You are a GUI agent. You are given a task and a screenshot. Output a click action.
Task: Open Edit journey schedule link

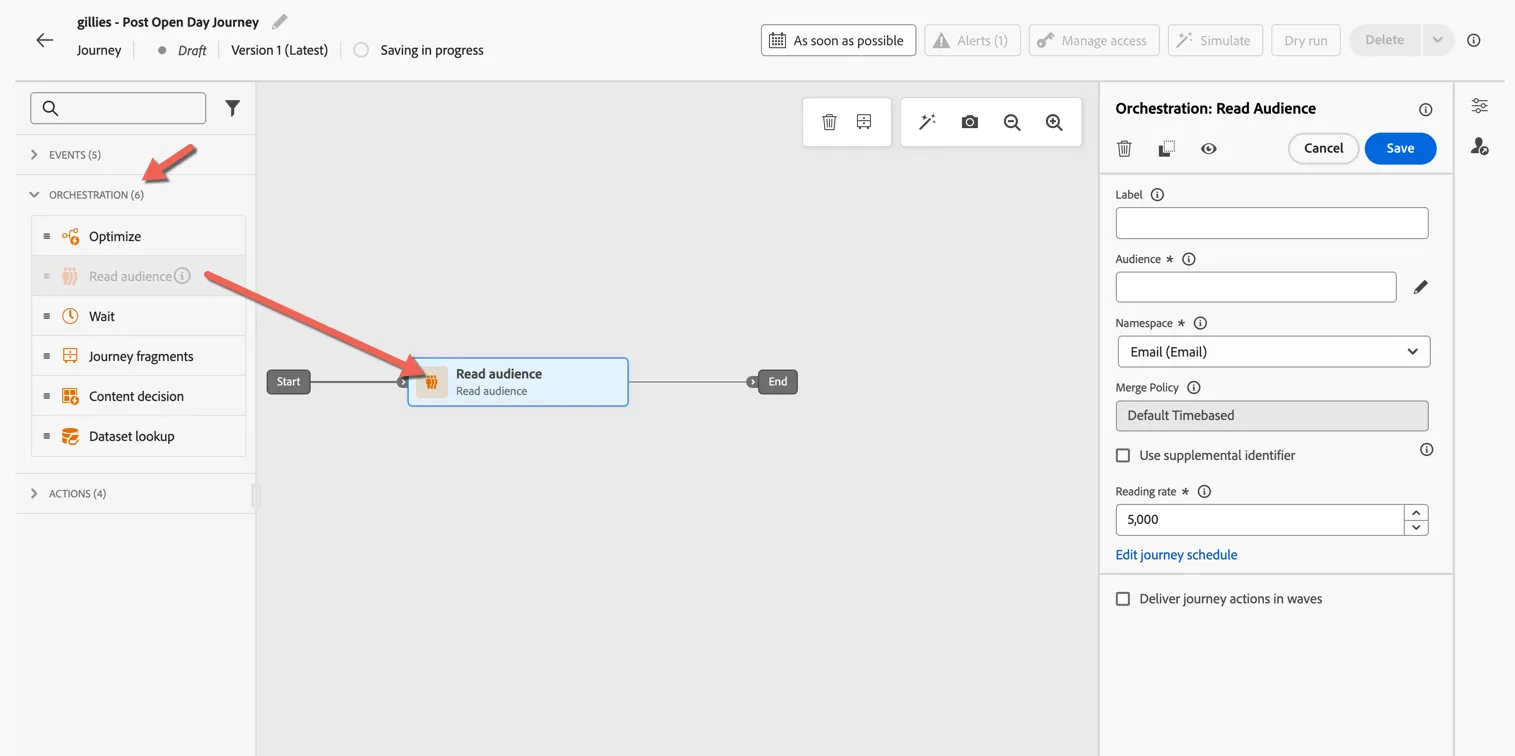pyautogui.click(x=1176, y=555)
